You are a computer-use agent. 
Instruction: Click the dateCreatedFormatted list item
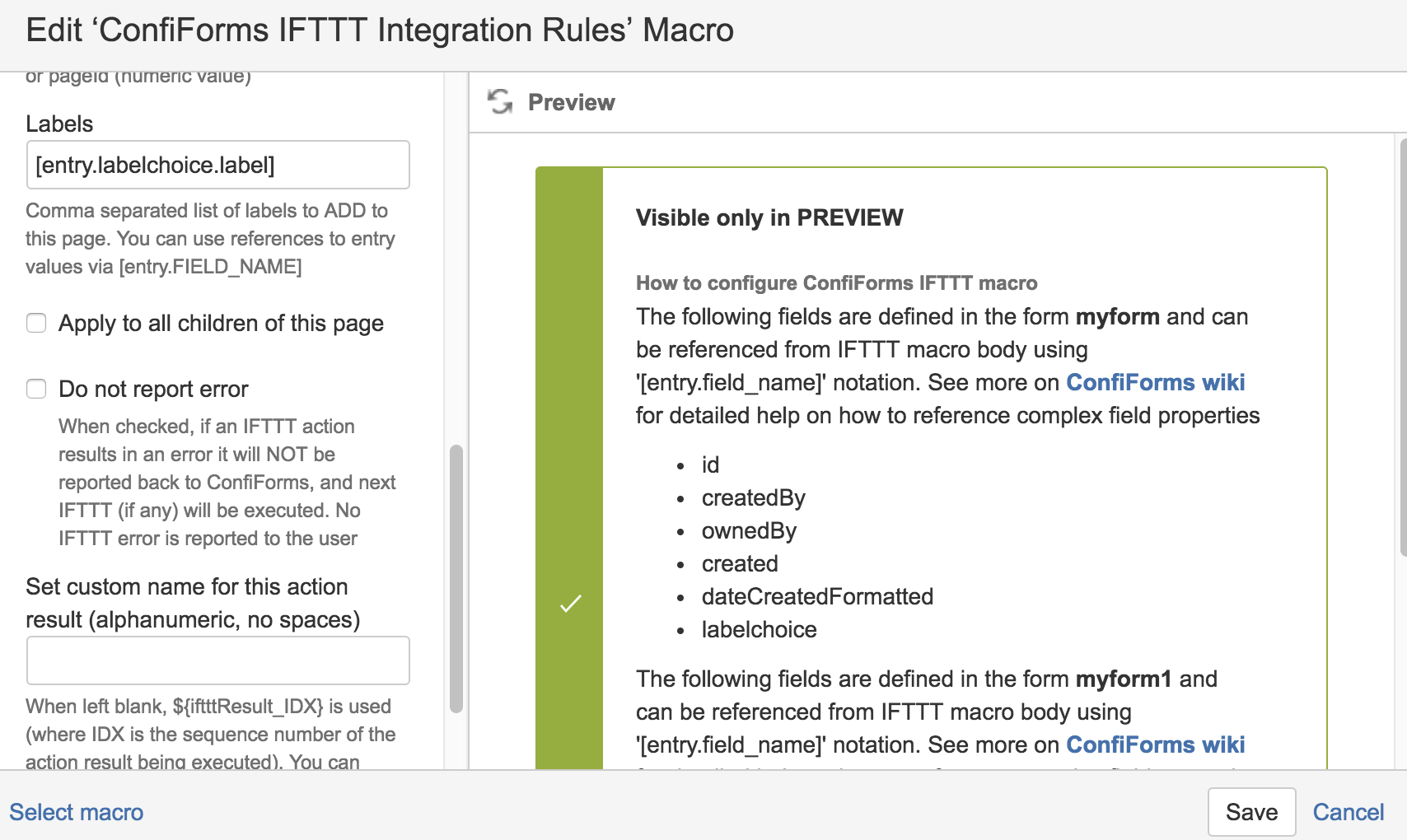(x=817, y=596)
